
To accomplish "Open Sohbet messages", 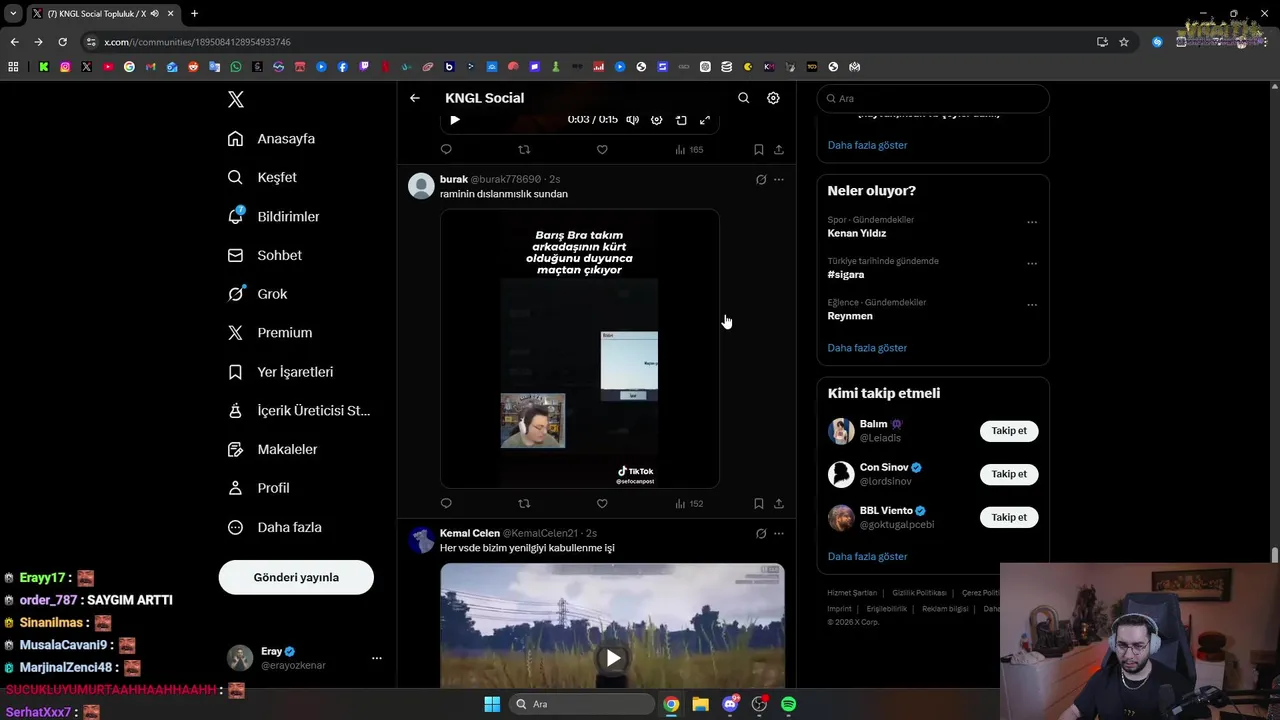I will click(x=264, y=255).
